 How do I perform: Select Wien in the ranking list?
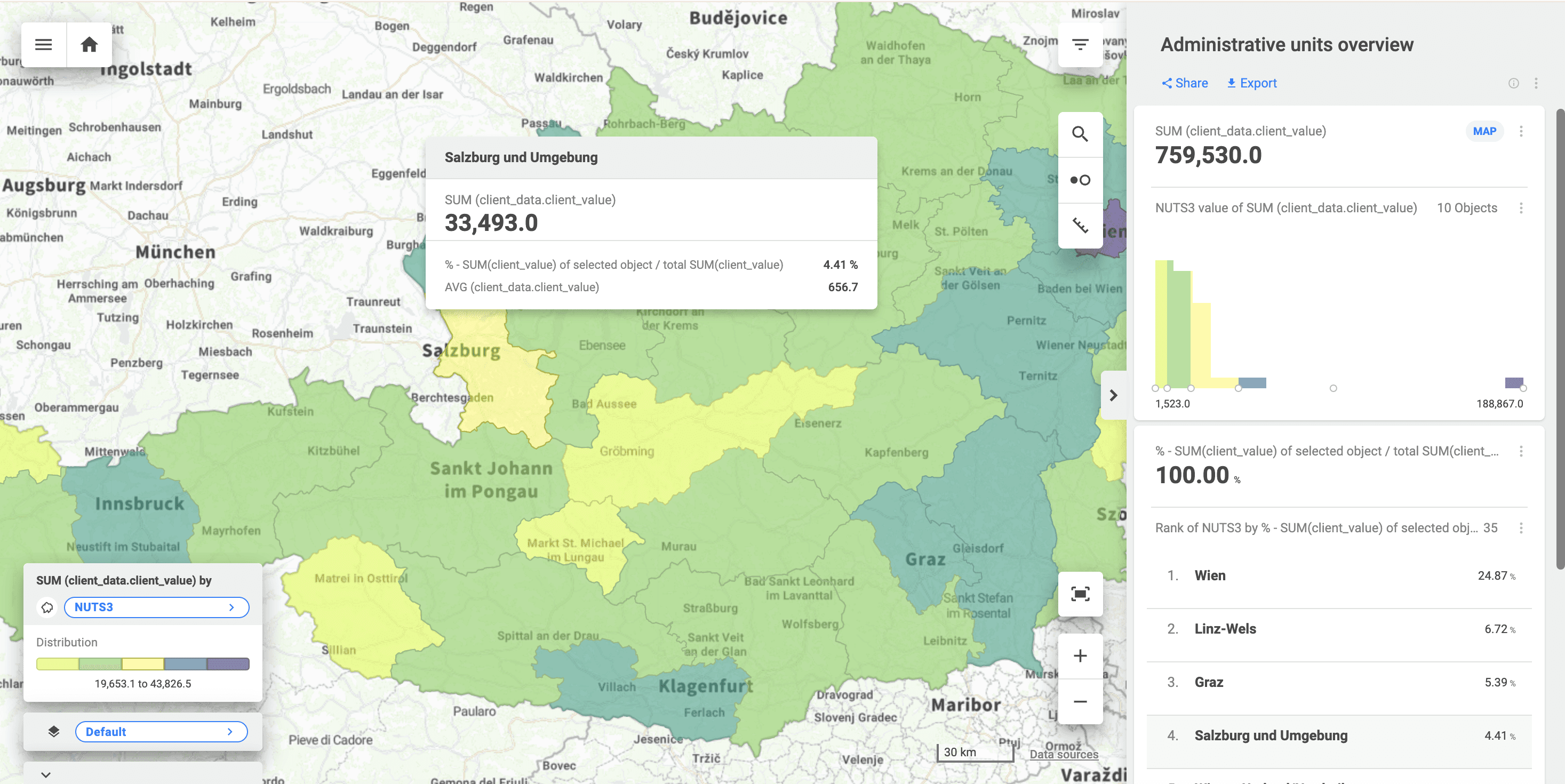(1210, 575)
